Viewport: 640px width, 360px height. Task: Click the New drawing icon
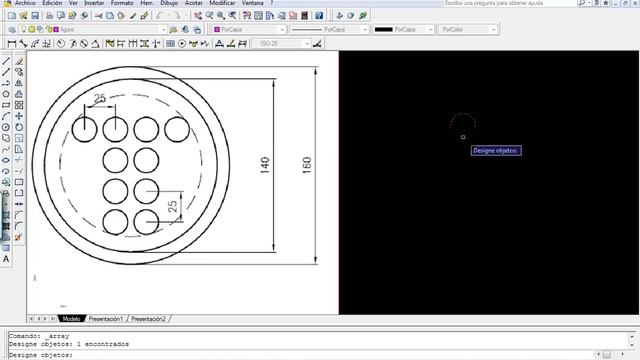(12, 16)
